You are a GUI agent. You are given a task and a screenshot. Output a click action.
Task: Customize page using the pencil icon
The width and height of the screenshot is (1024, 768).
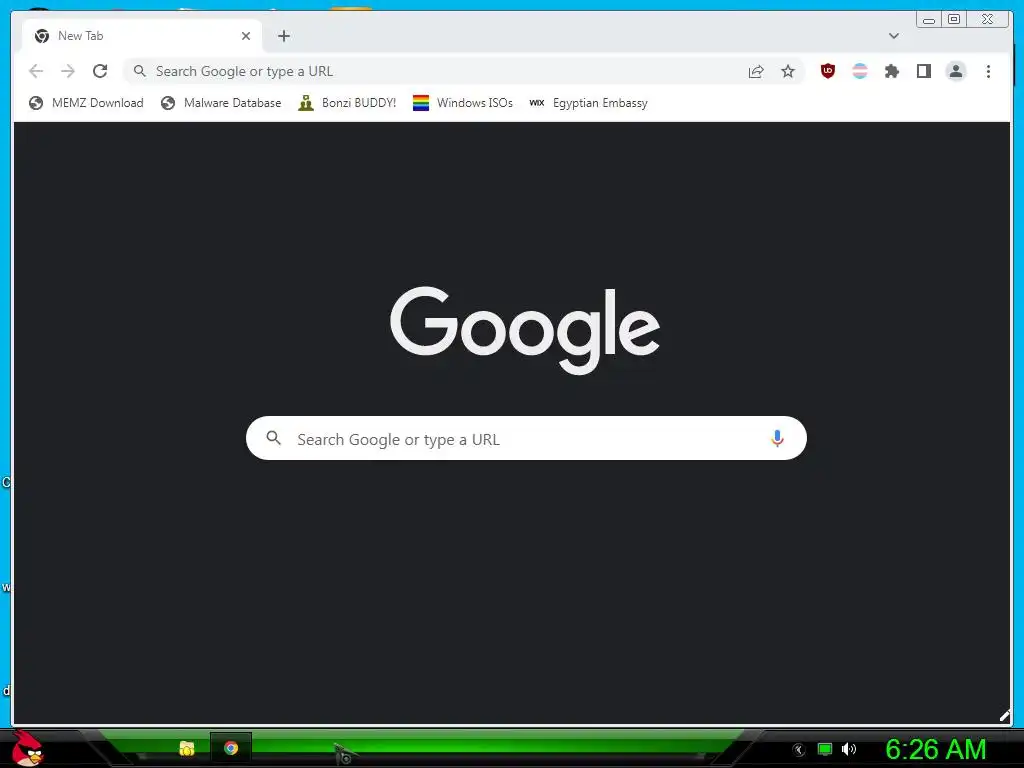pyautogui.click(x=1004, y=716)
